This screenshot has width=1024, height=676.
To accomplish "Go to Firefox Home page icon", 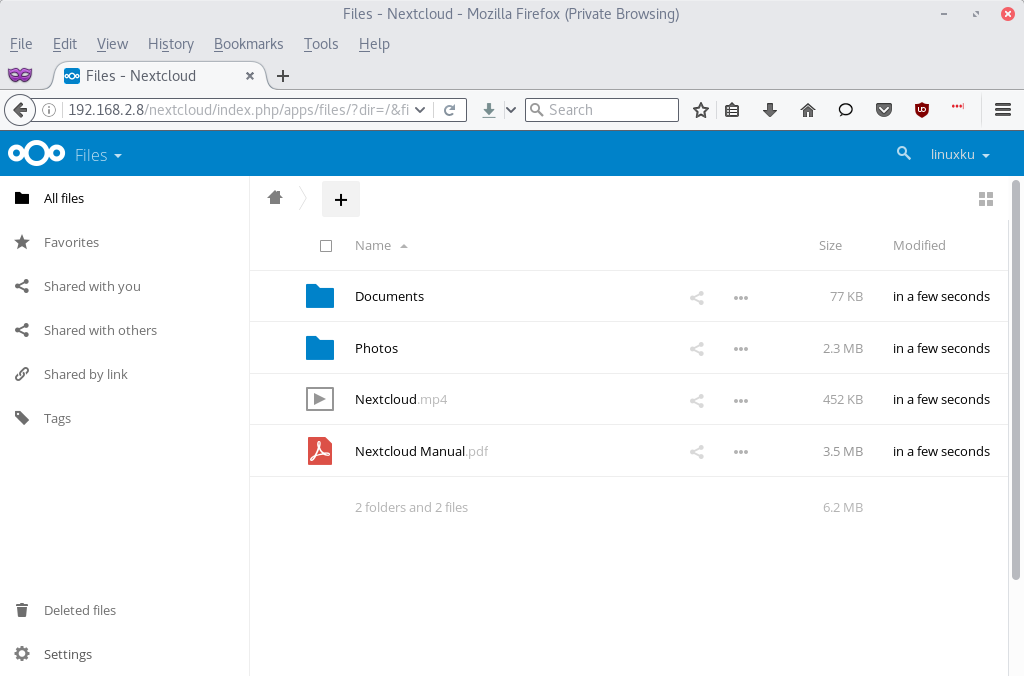I will (808, 110).
